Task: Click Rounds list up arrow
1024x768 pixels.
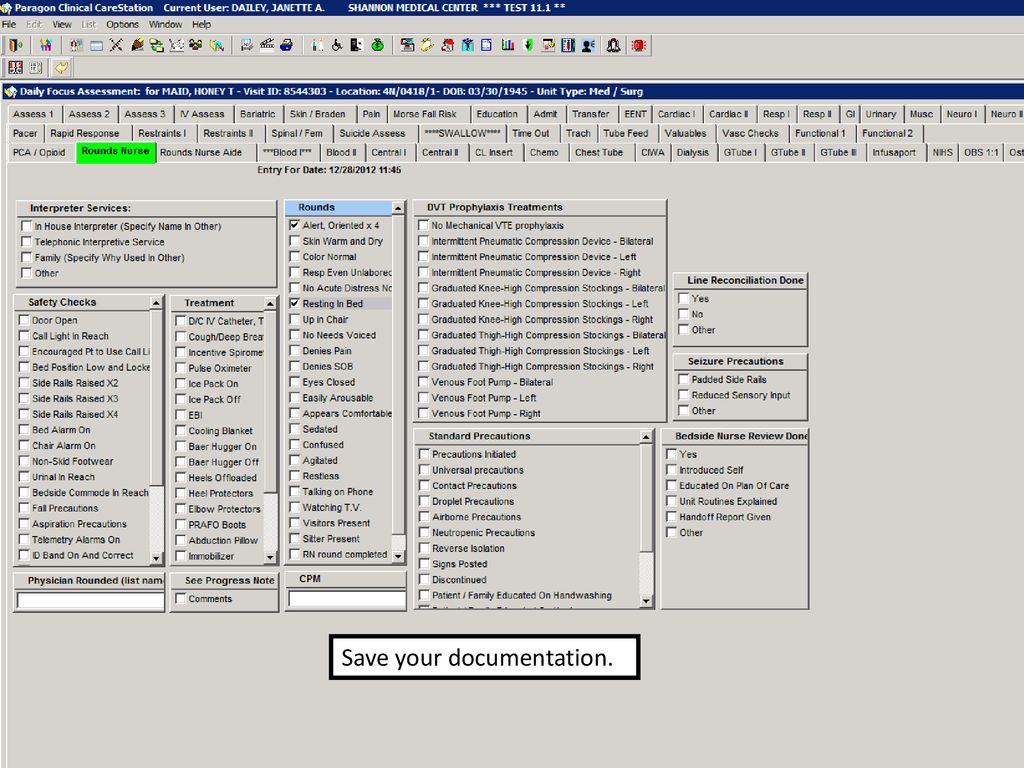Action: pyautogui.click(x=398, y=208)
